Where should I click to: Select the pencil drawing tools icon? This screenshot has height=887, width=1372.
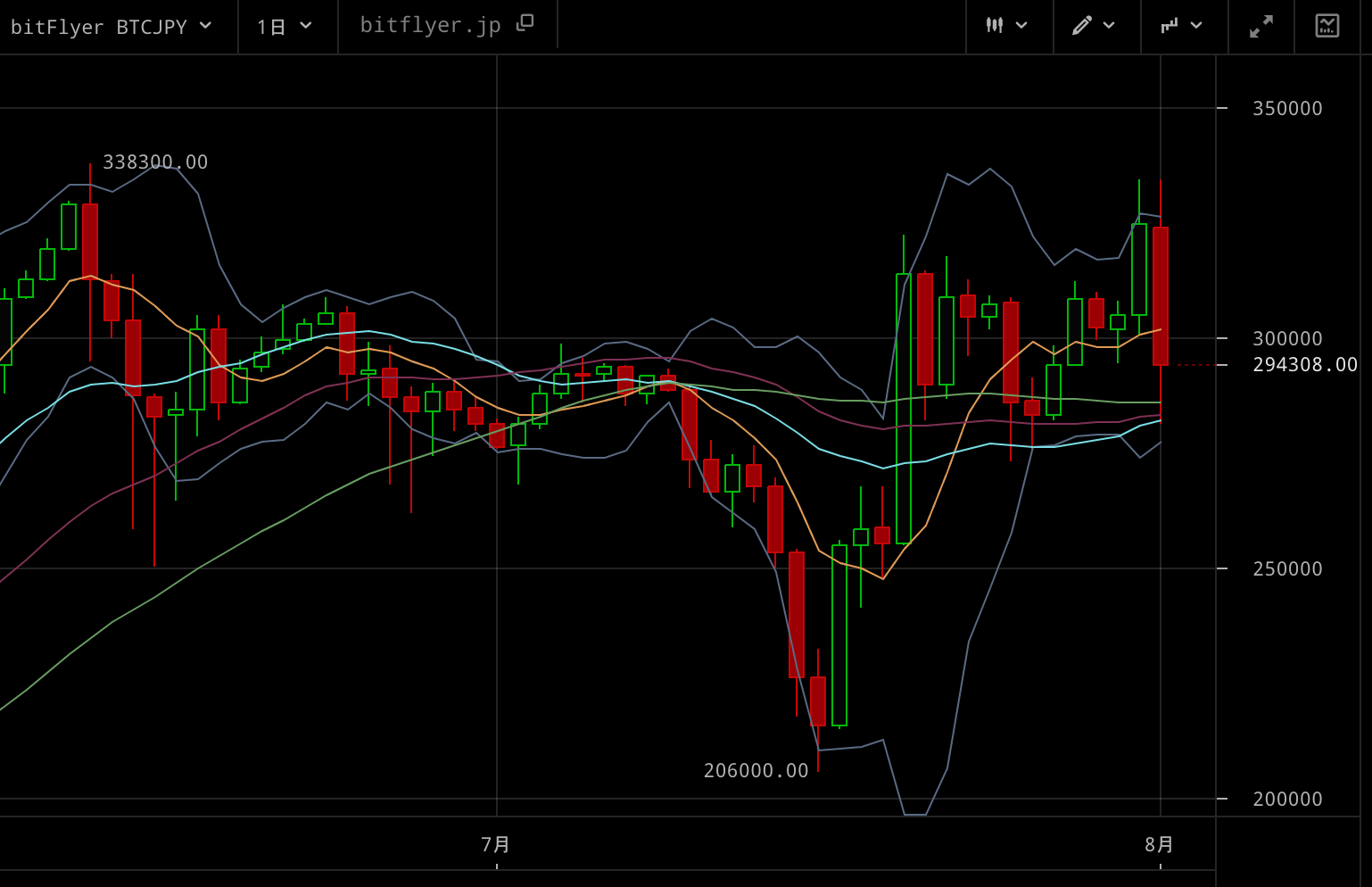click(x=1082, y=25)
